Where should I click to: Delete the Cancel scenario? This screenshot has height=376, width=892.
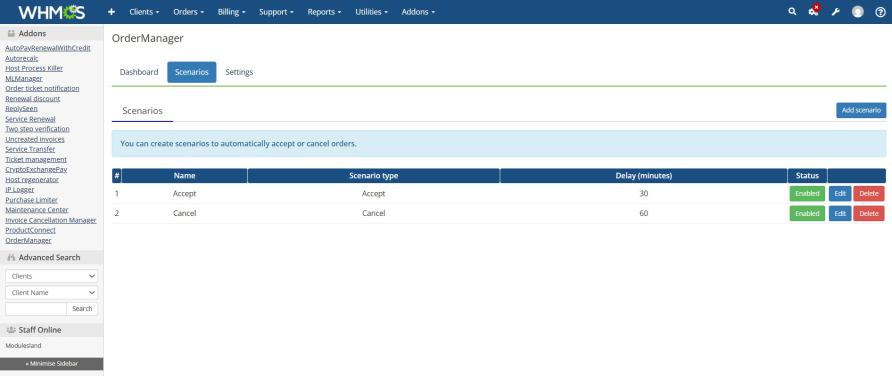point(869,213)
